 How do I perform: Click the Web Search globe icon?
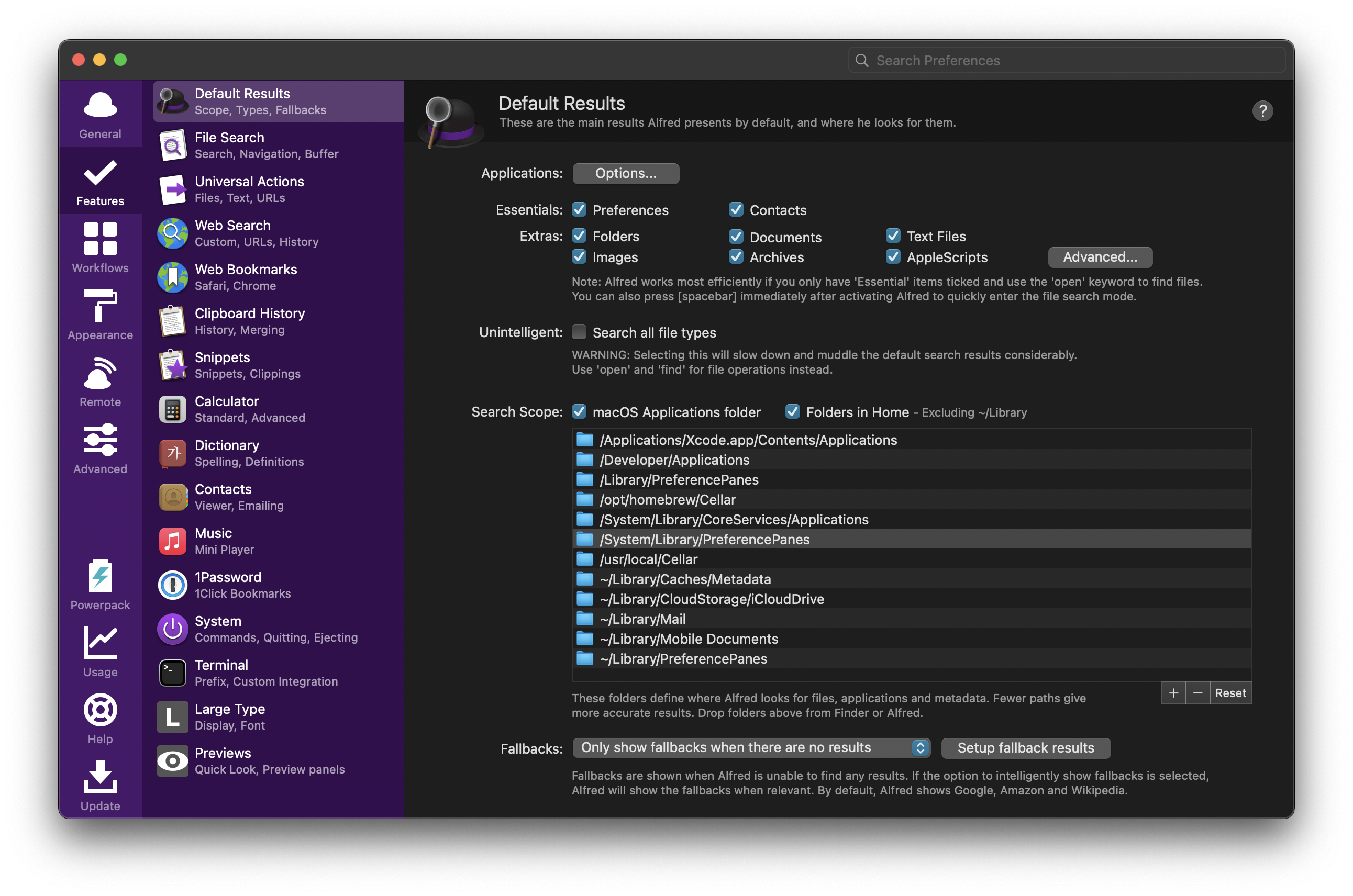(x=173, y=234)
